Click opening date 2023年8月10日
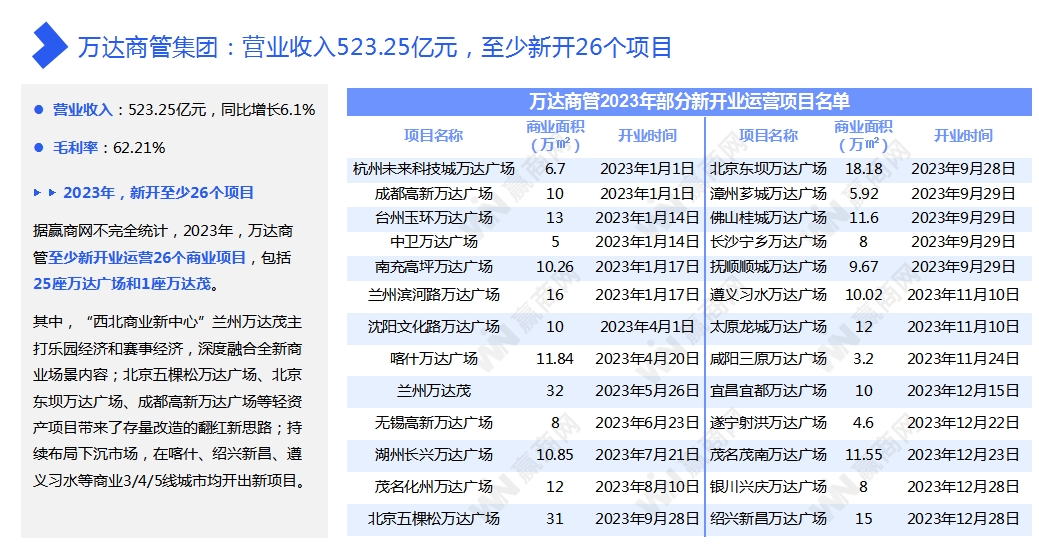The width and height of the screenshot is (1039, 554). (647, 486)
